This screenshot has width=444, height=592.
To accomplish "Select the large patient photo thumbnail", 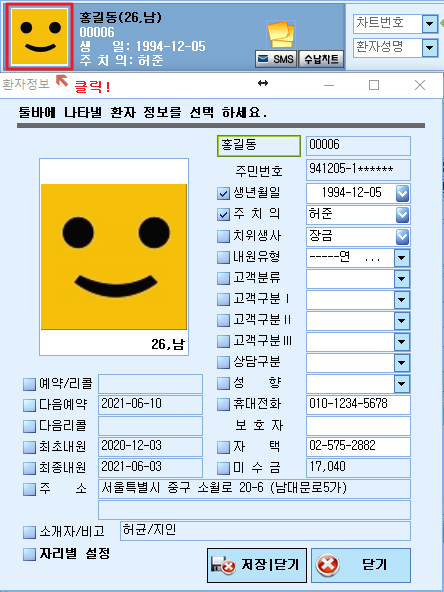I will (114, 257).
